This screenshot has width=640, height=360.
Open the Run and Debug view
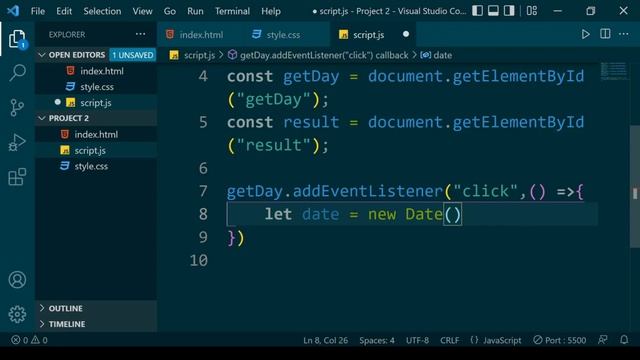click(17, 142)
